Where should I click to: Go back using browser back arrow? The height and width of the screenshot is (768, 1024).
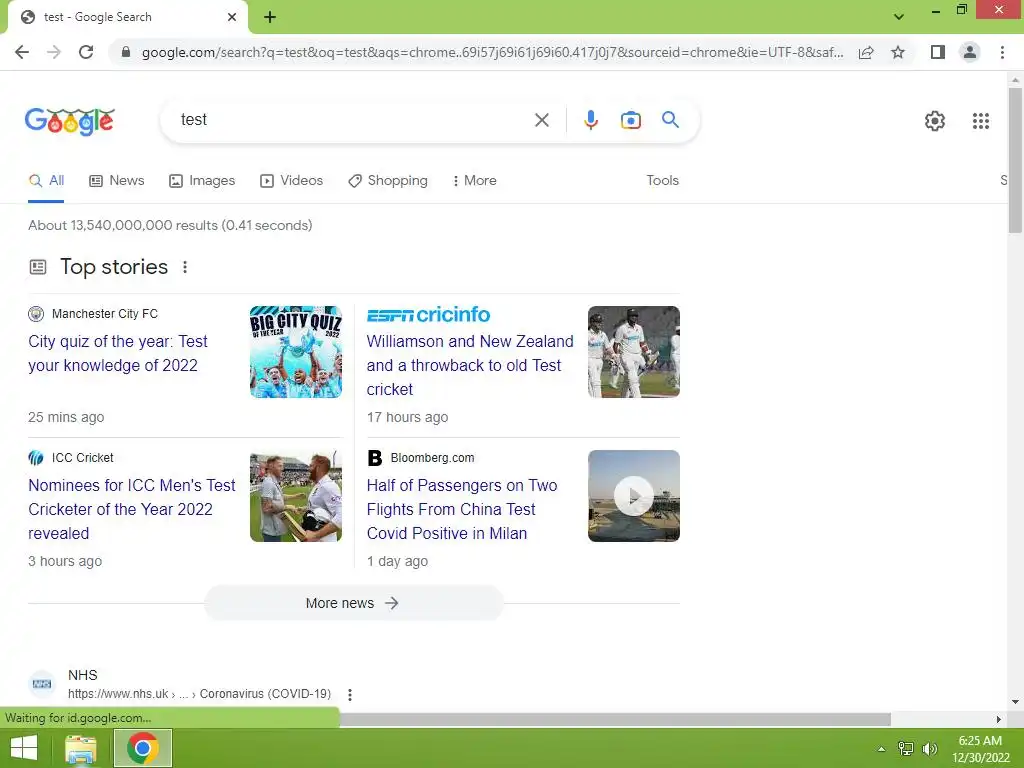(x=22, y=52)
